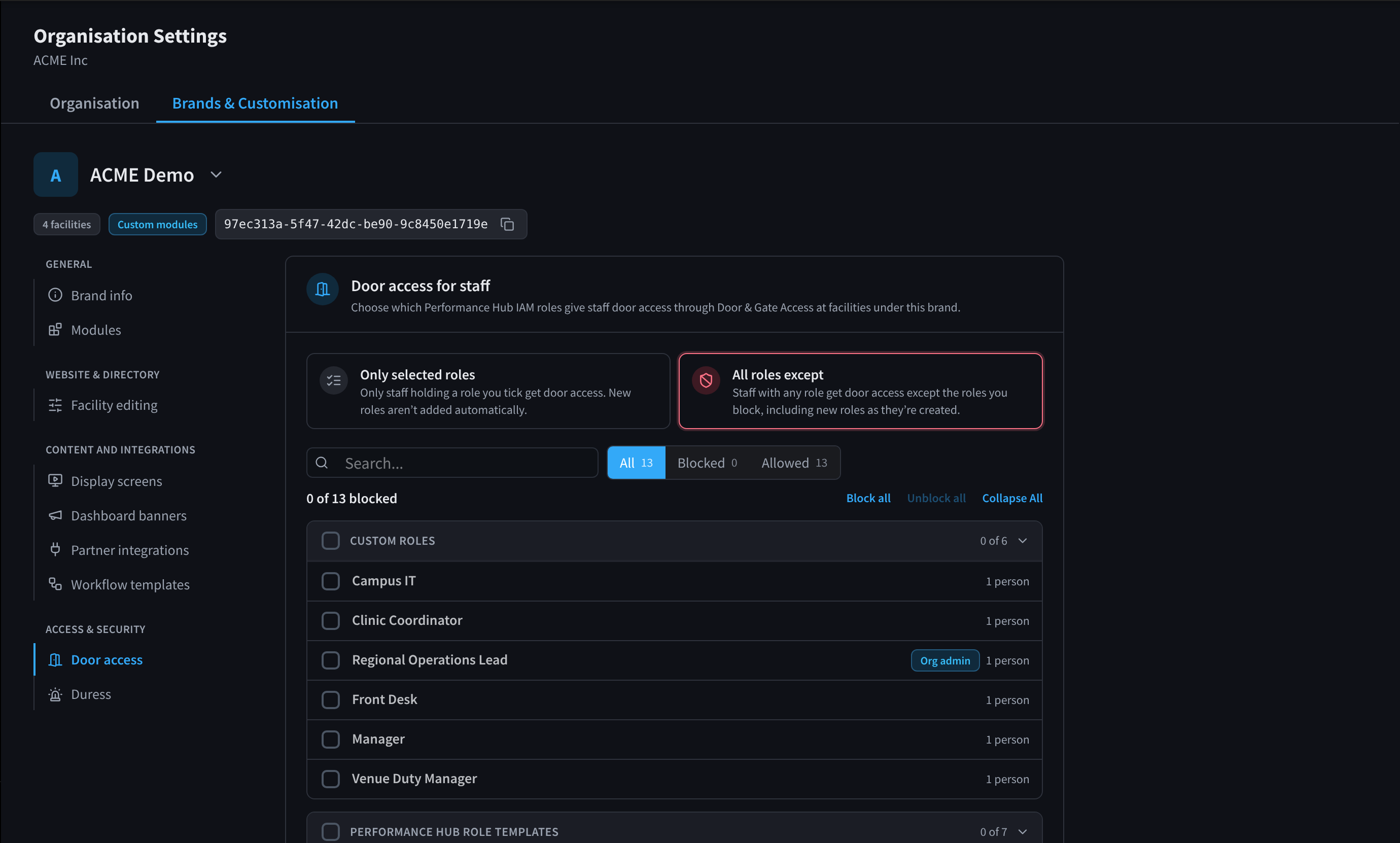Open Door access settings
1400x843 pixels.
point(106,660)
